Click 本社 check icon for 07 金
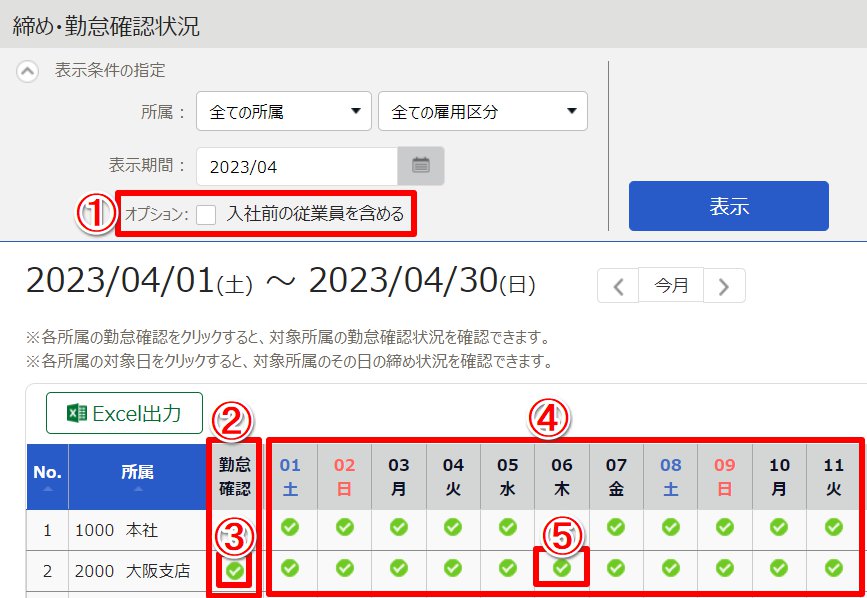 pos(616,527)
